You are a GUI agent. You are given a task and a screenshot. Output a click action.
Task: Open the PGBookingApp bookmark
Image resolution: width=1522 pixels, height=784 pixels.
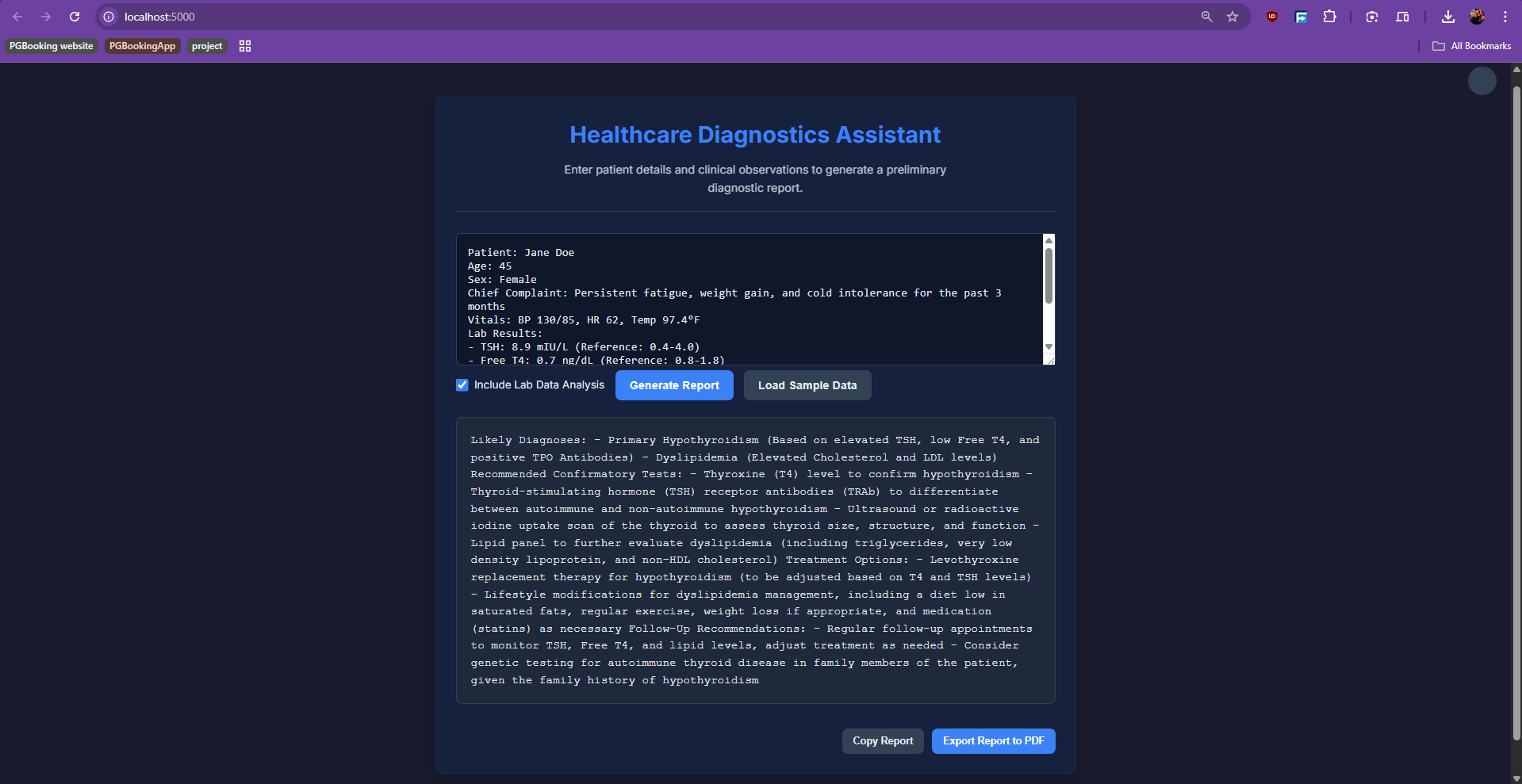click(143, 46)
